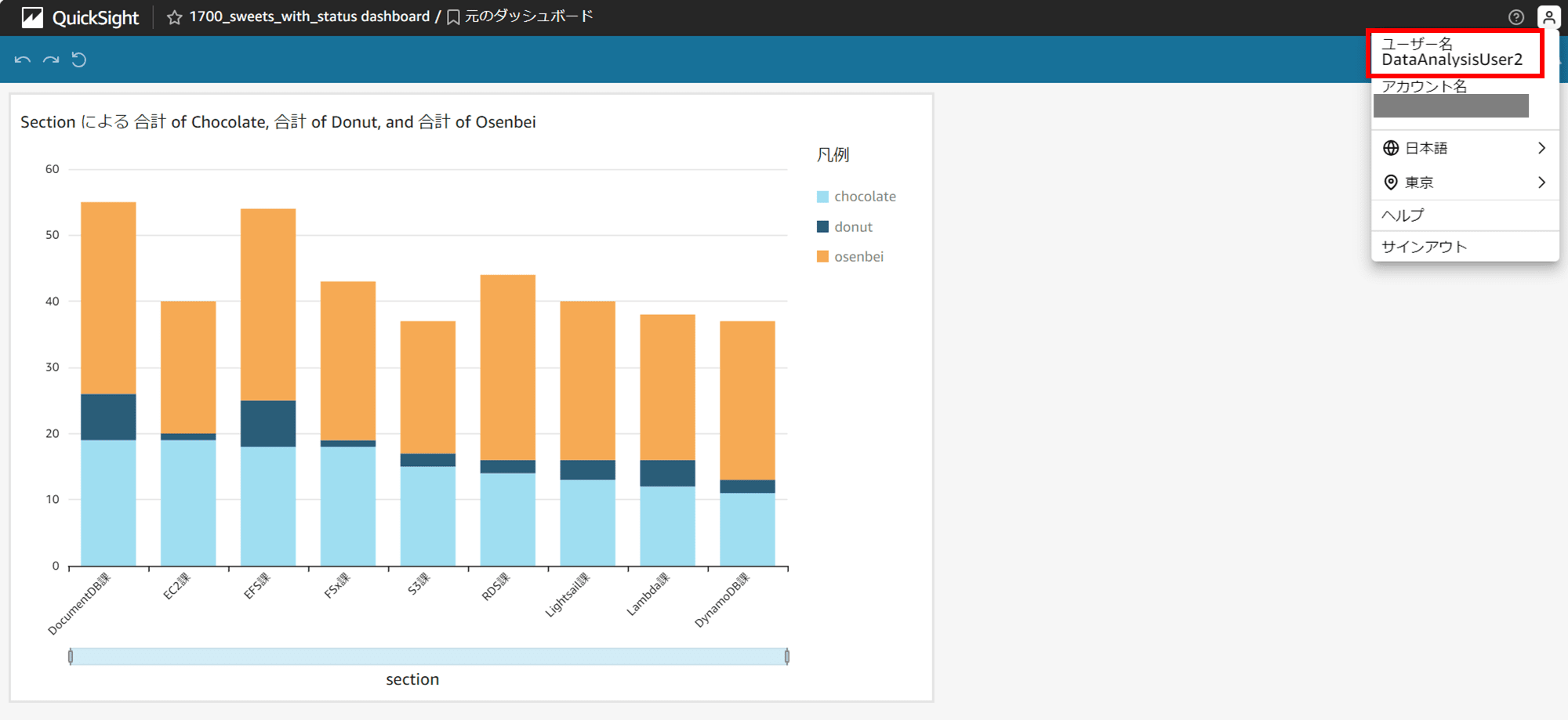Click the 元のダッシュボード bookmark label
Screen dimensions: 1568x720
(529, 16)
